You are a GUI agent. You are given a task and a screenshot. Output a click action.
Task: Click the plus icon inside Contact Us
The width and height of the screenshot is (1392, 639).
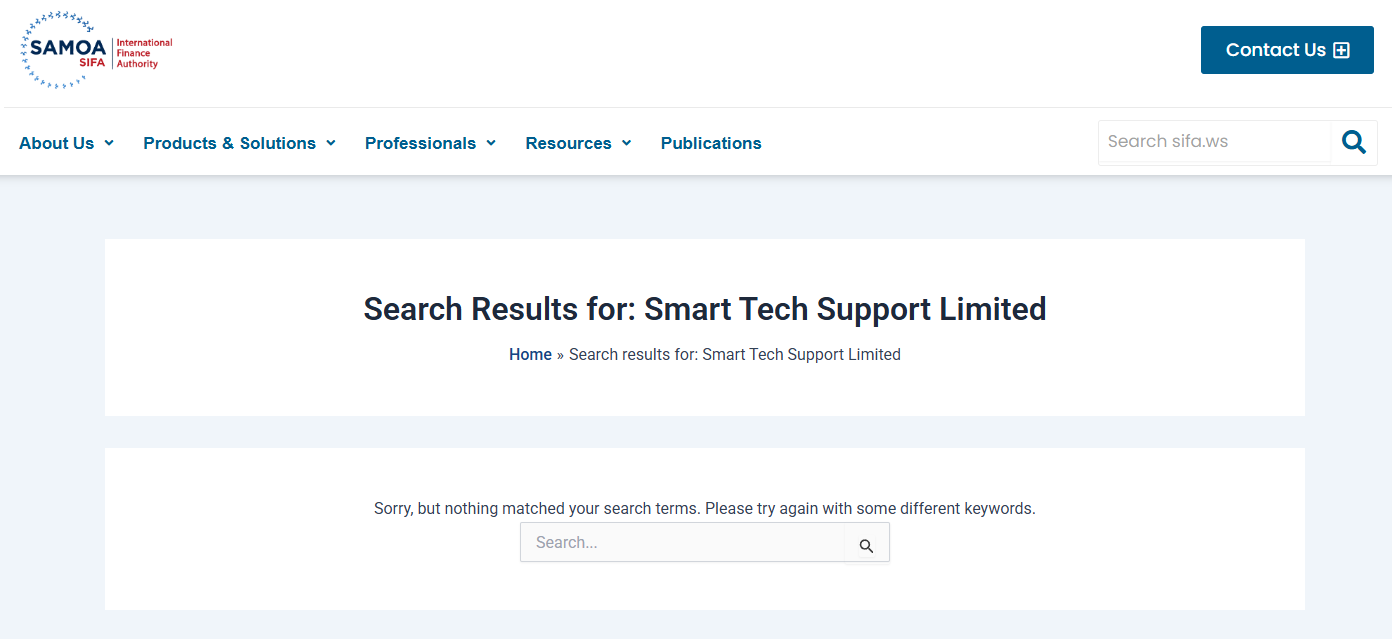click(1341, 50)
